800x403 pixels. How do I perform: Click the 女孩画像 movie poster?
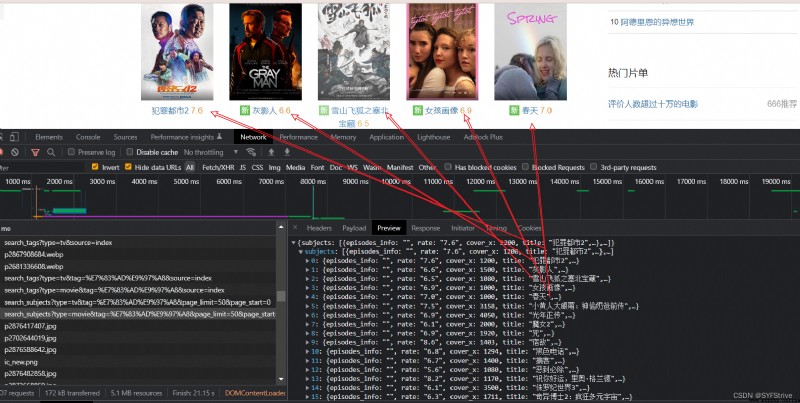(x=442, y=52)
